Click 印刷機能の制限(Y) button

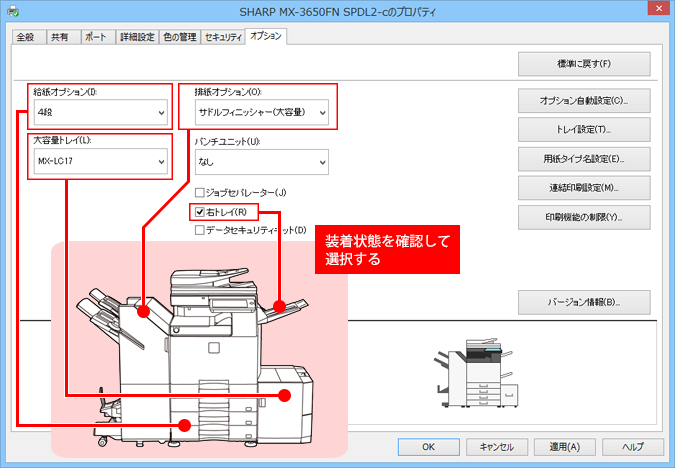point(584,217)
